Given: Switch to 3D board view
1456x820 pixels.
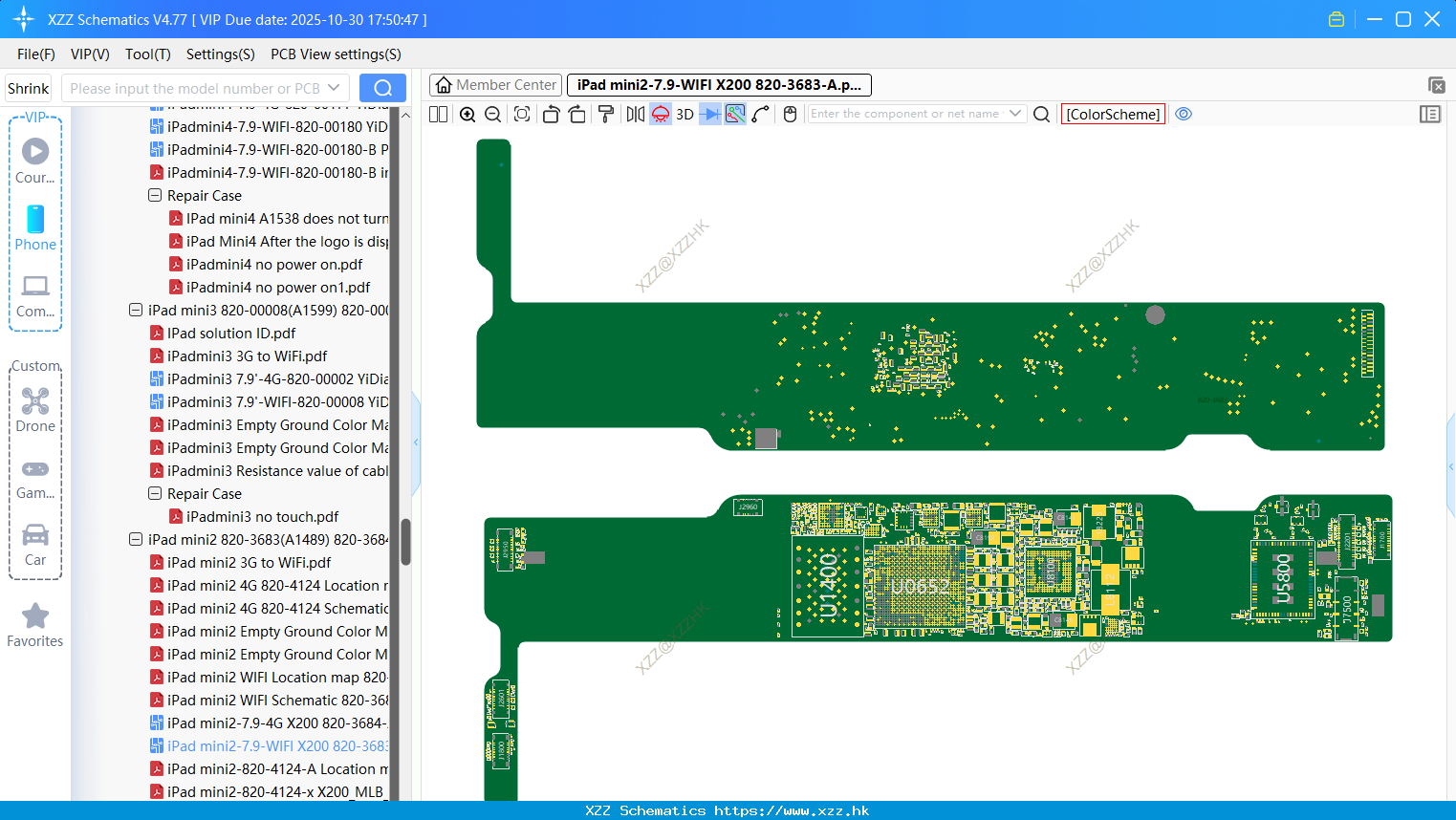Looking at the screenshot, I should pos(685,114).
